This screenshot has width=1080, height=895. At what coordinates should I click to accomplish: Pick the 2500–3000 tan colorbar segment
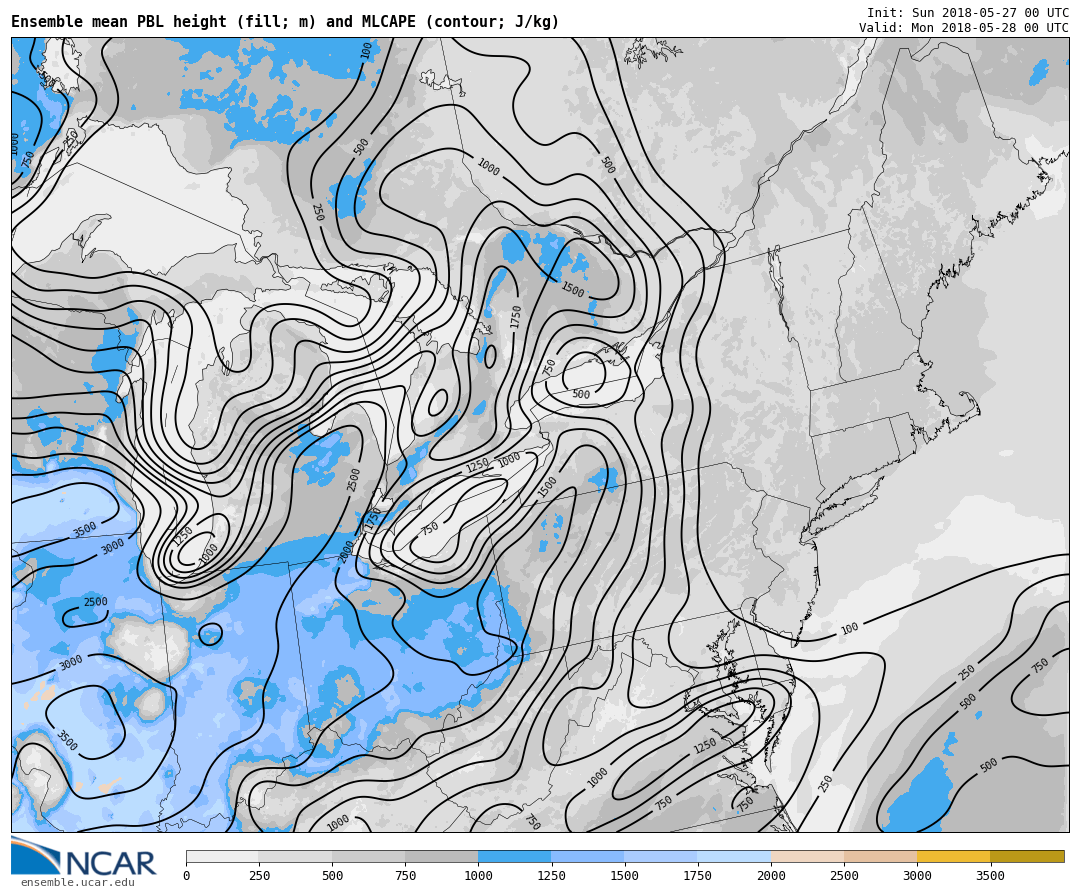[880, 856]
